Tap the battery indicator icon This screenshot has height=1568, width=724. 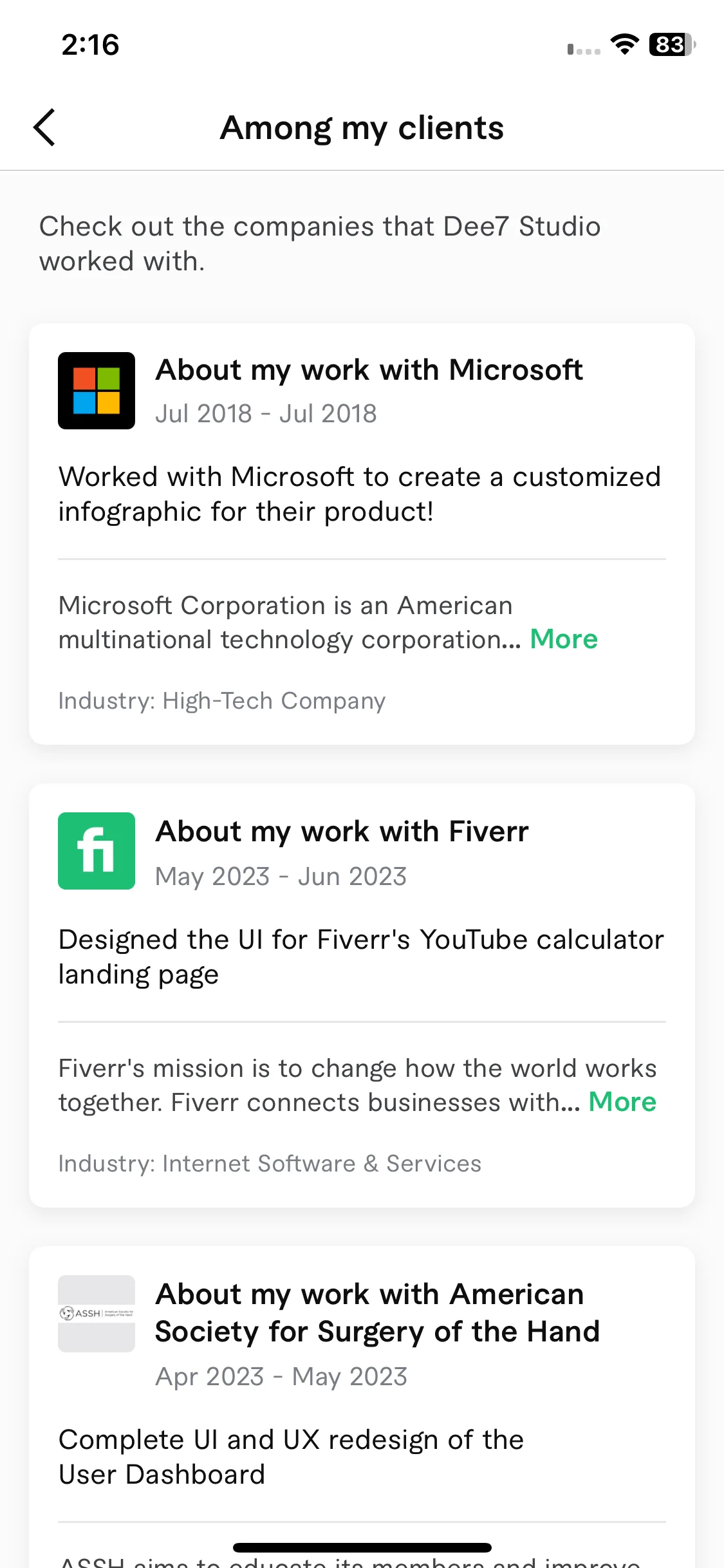[x=672, y=44]
